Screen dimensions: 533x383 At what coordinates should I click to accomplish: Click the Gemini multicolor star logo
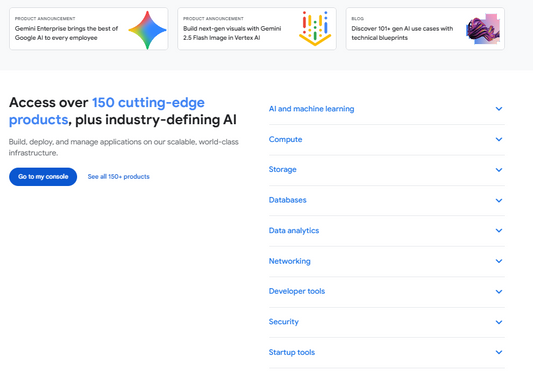147,30
